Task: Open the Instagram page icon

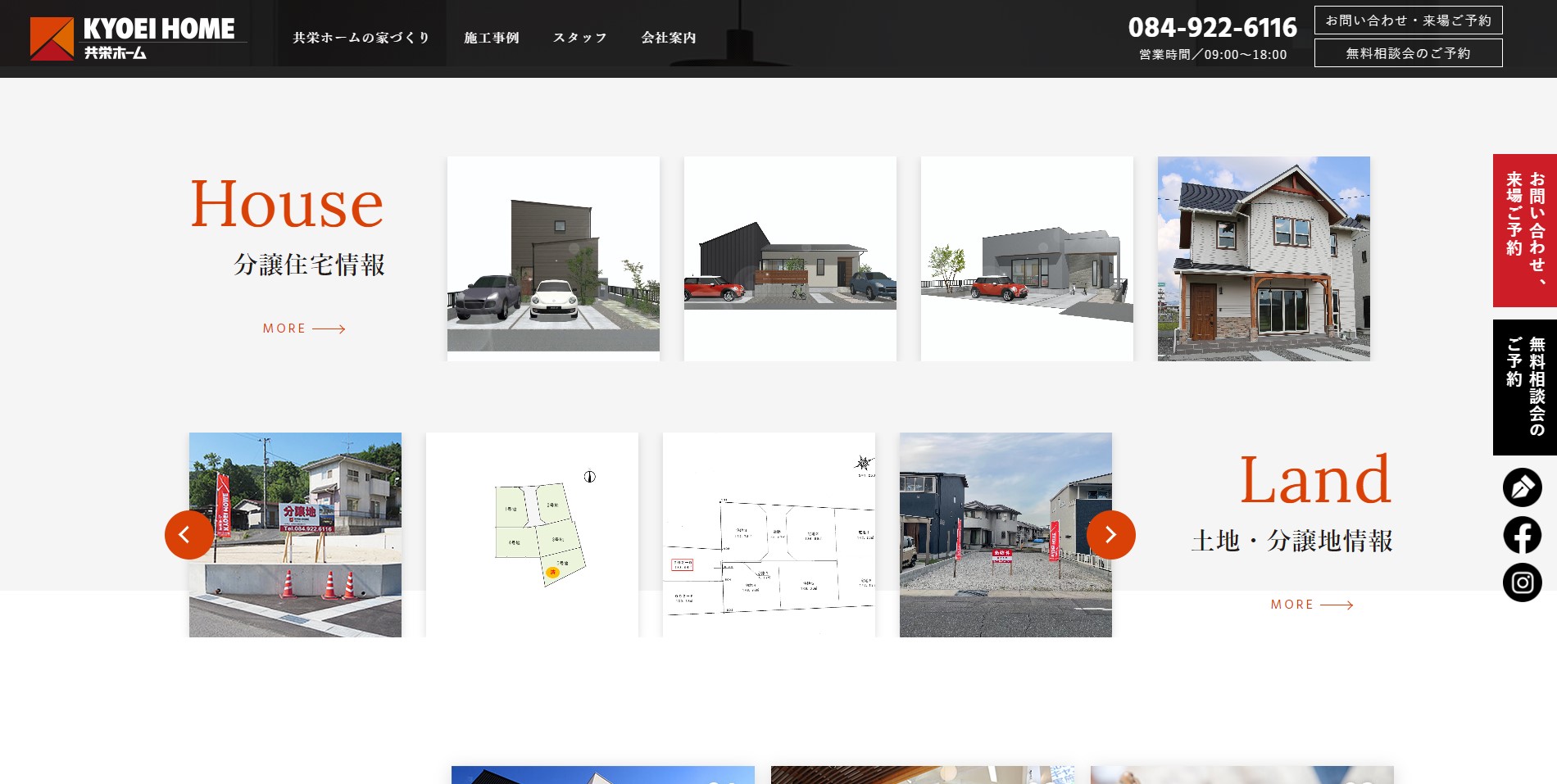Action: [1522, 582]
